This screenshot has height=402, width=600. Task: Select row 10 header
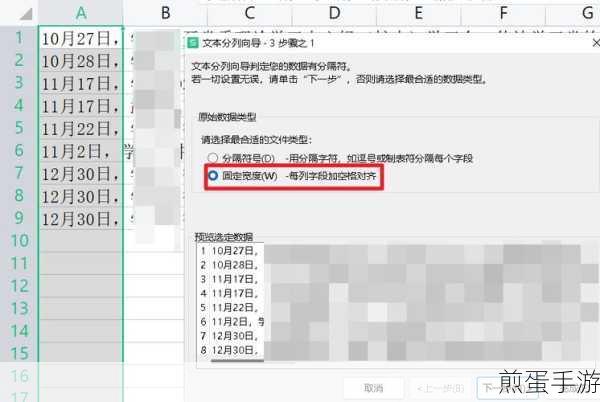19,241
